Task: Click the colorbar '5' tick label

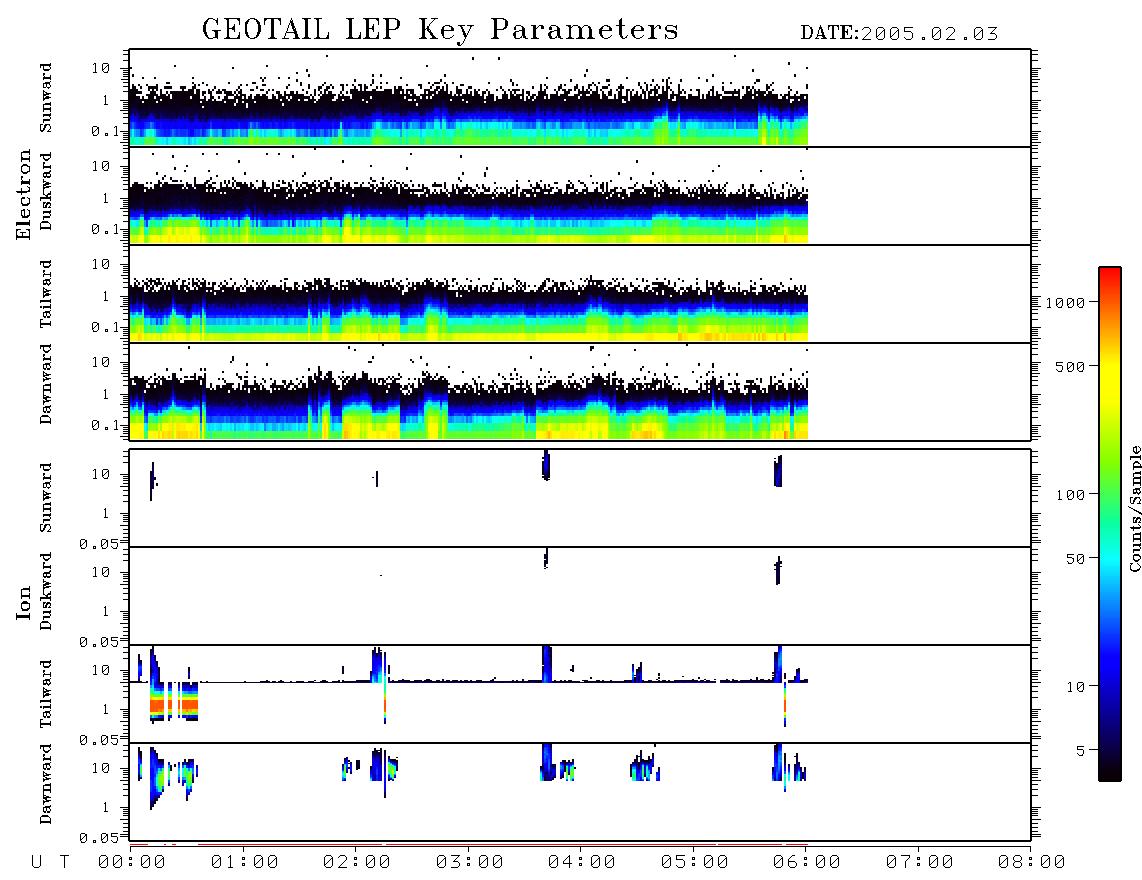Action: [x=1081, y=750]
